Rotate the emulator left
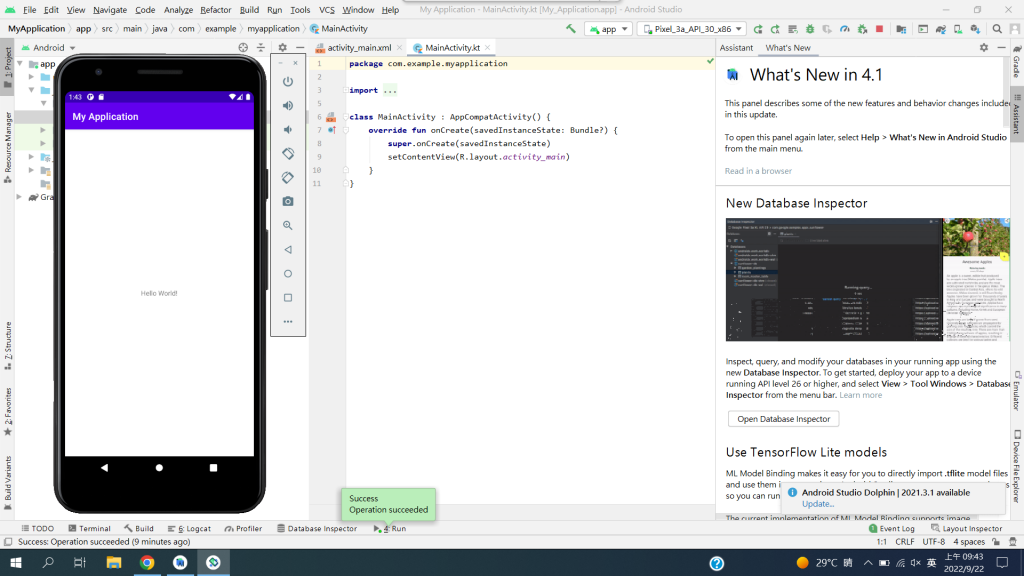1024x576 pixels. pyautogui.click(x=288, y=153)
